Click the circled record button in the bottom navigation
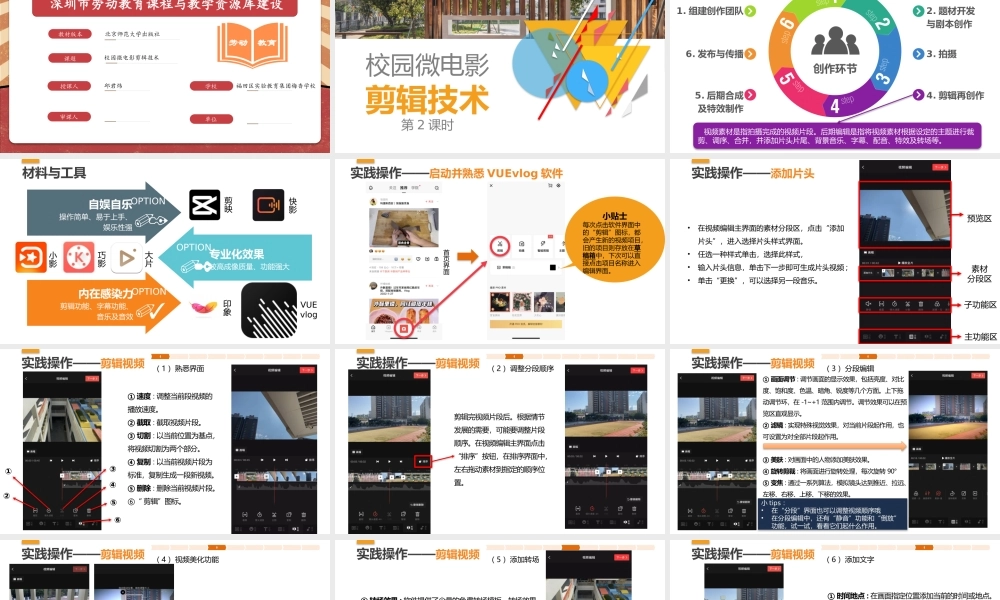1000x600 pixels. tap(404, 329)
